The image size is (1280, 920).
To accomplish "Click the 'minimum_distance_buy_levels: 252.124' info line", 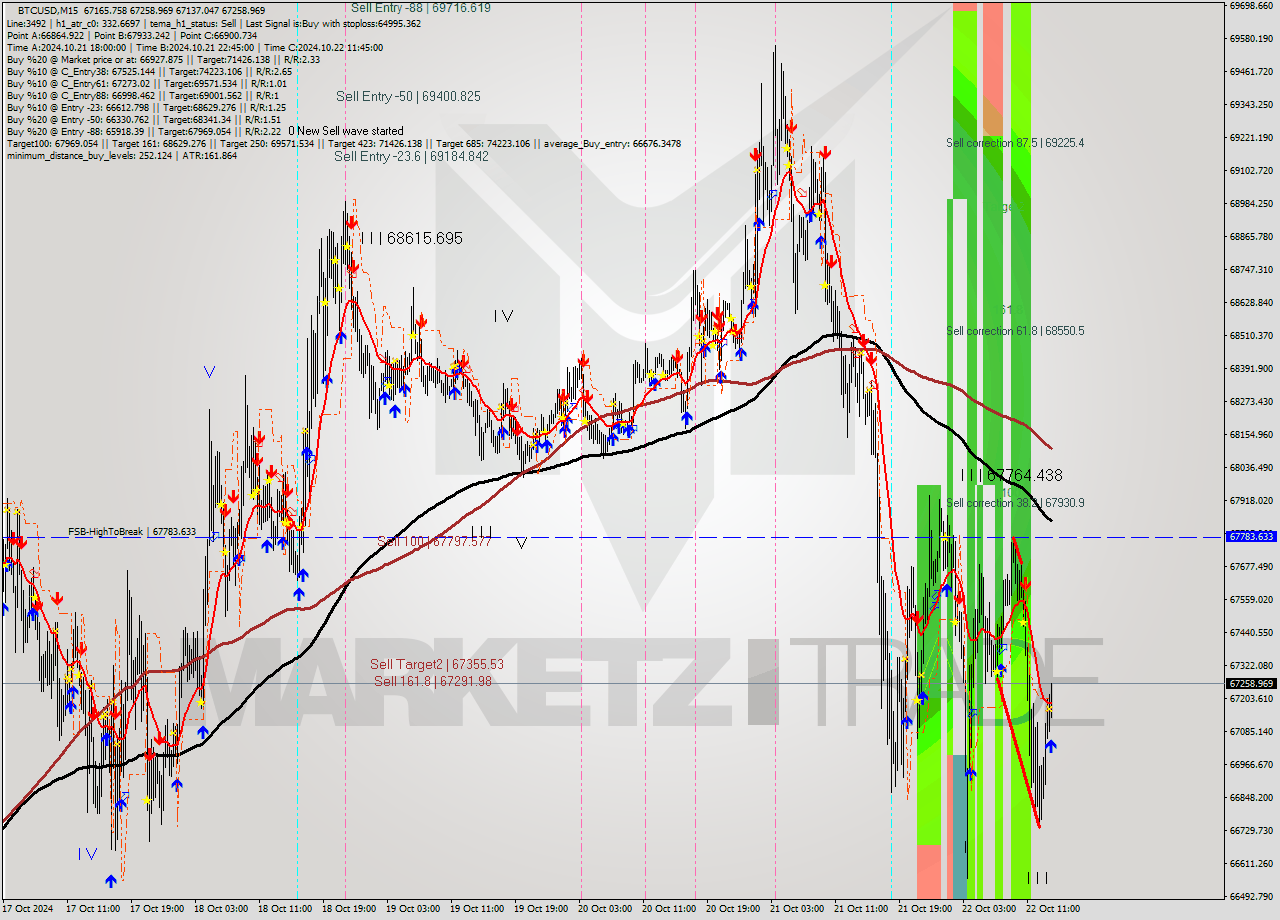I will point(121,155).
